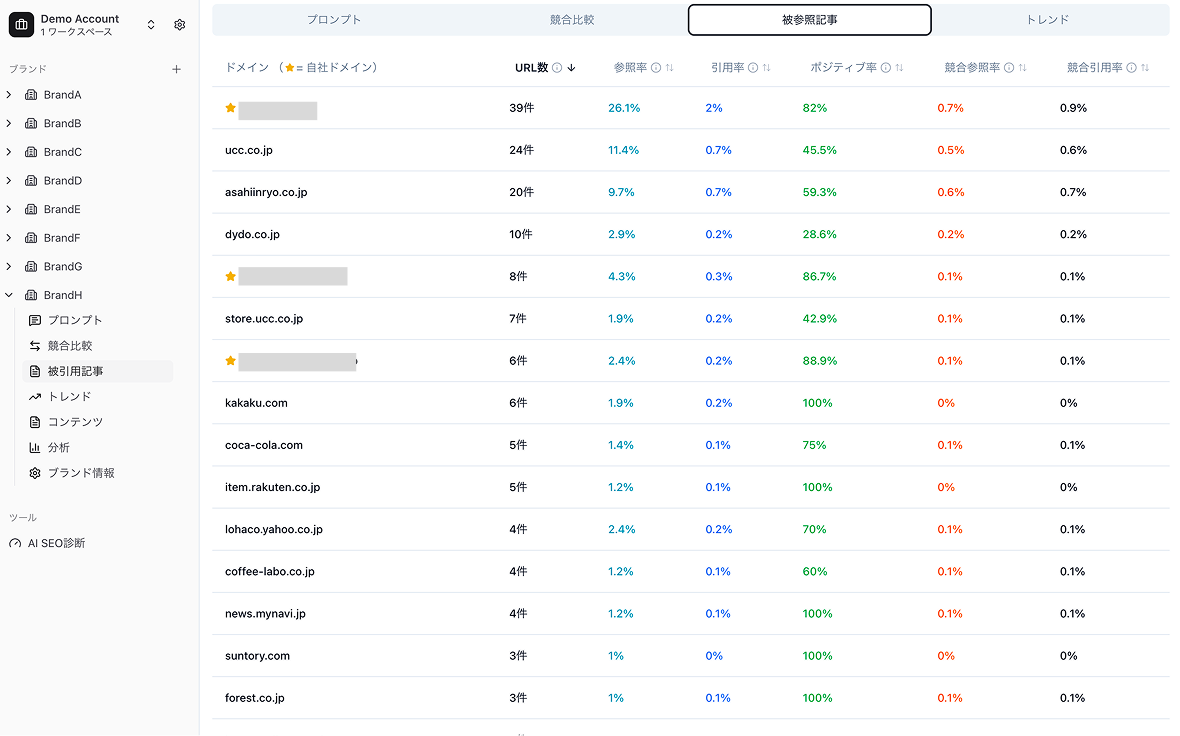Select the coffee-labo.co.jp domain
The height and width of the screenshot is (736, 1180).
click(269, 572)
